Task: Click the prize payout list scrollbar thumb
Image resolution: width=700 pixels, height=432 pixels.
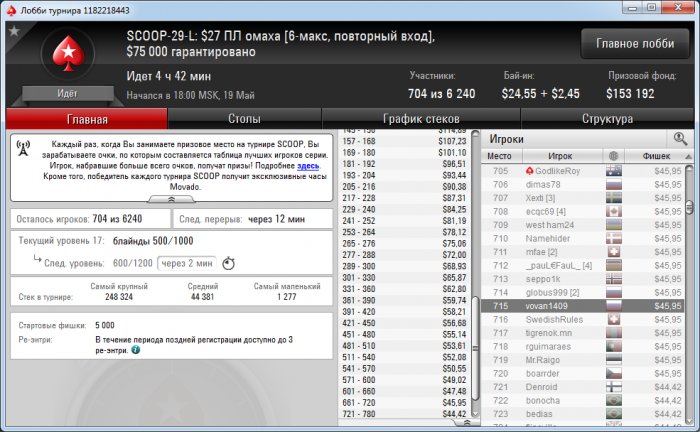Action: pos(475,348)
